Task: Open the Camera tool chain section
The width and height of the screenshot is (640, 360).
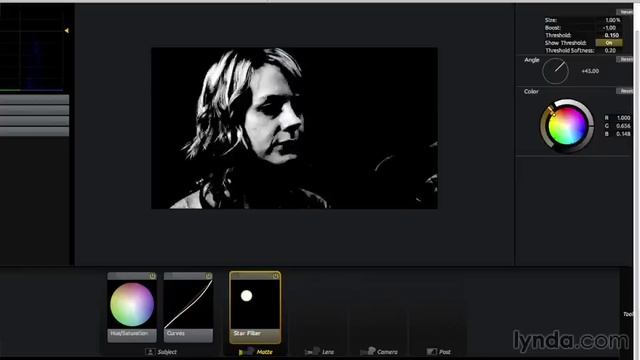Action: coord(379,351)
